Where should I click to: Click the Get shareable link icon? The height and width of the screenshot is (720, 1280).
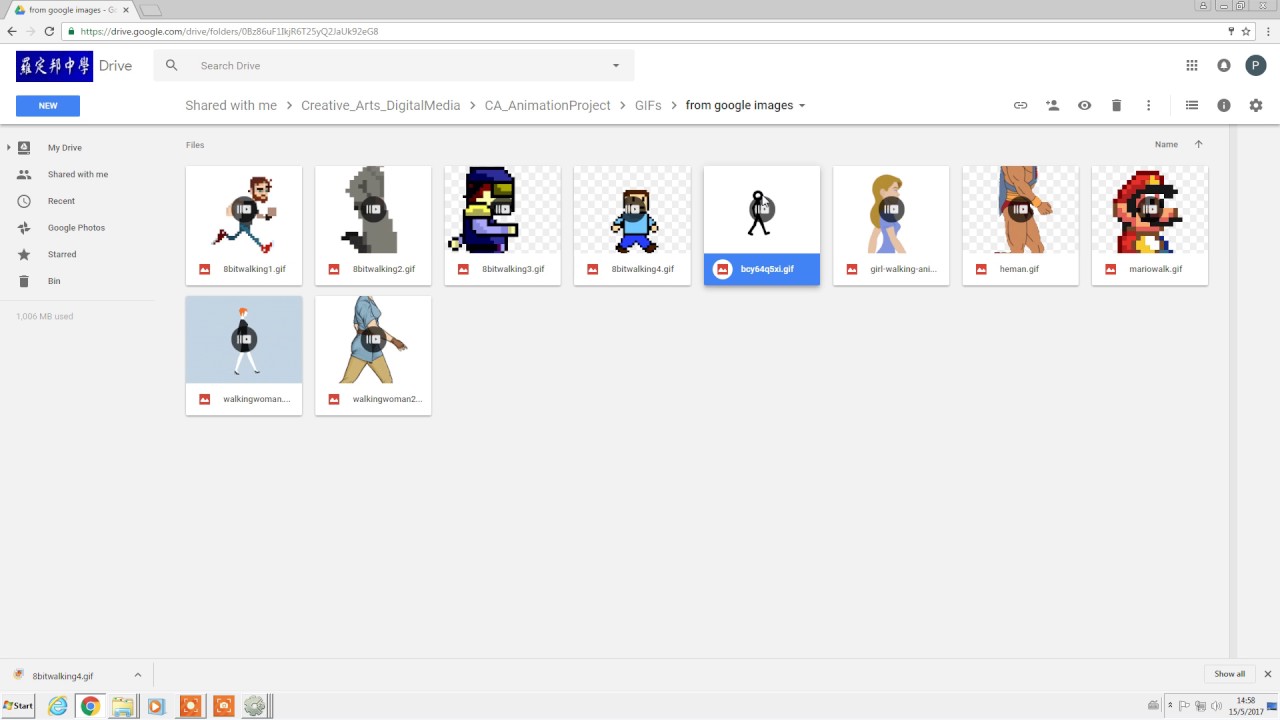[1020, 105]
